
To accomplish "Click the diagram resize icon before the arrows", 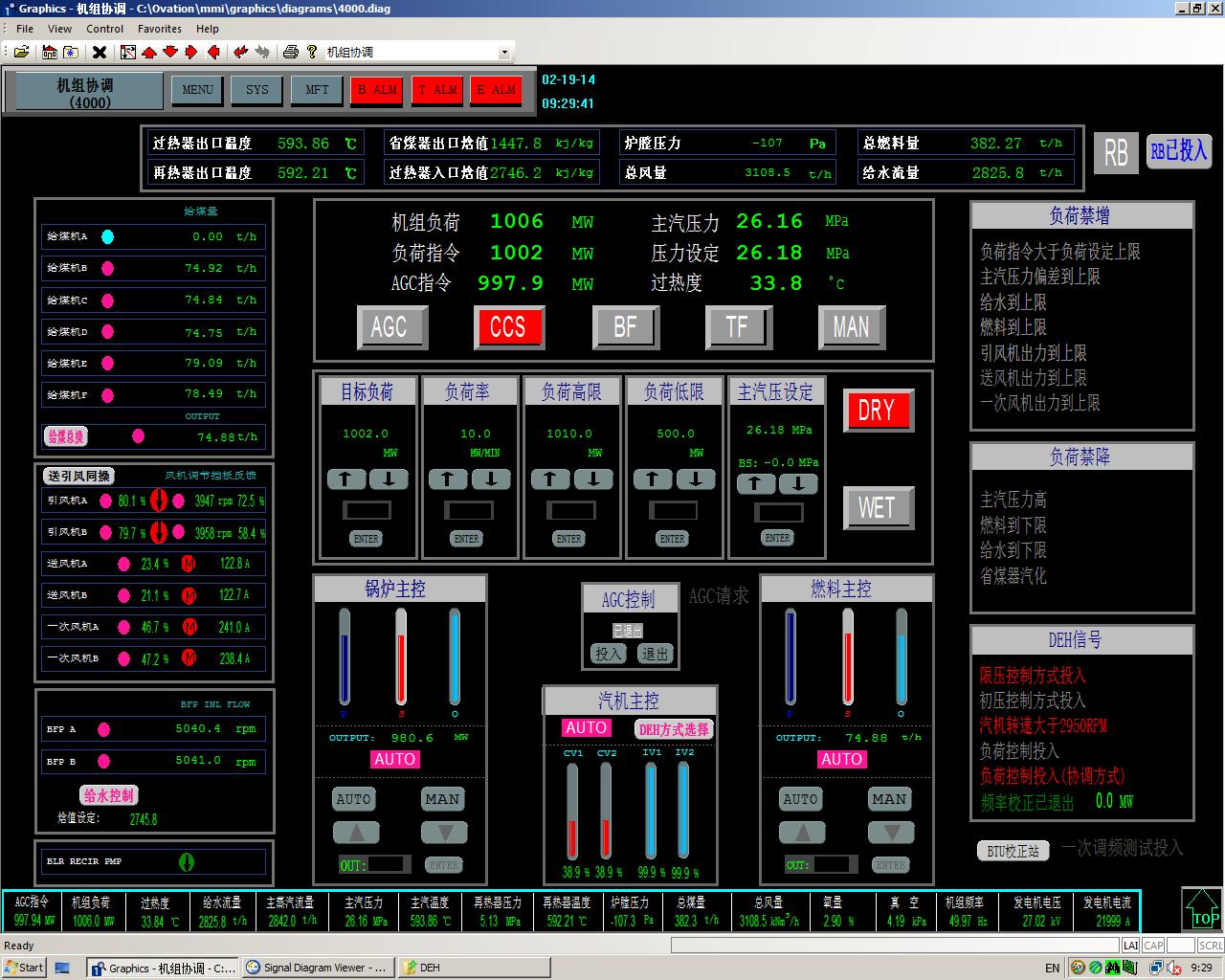I will (127, 52).
